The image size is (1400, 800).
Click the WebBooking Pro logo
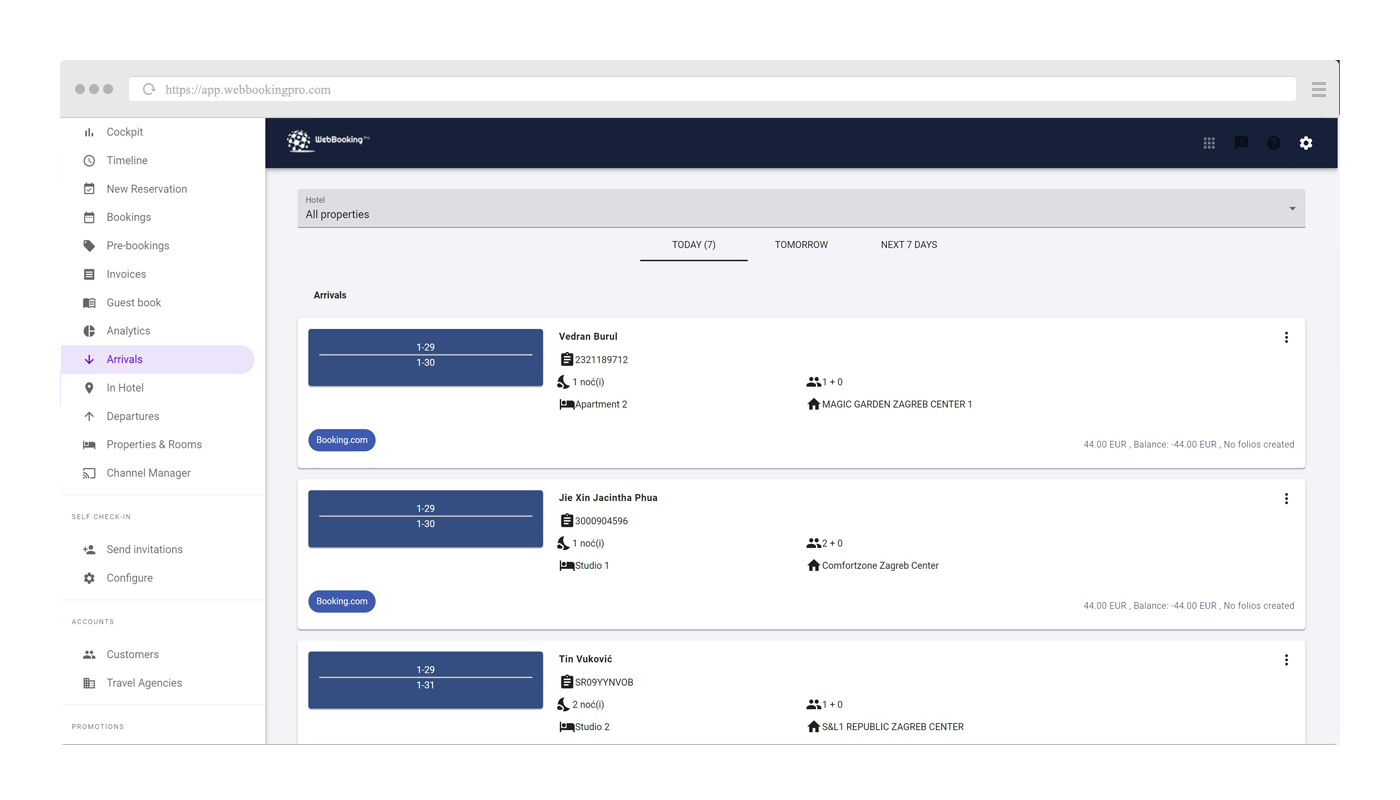tap(328, 141)
